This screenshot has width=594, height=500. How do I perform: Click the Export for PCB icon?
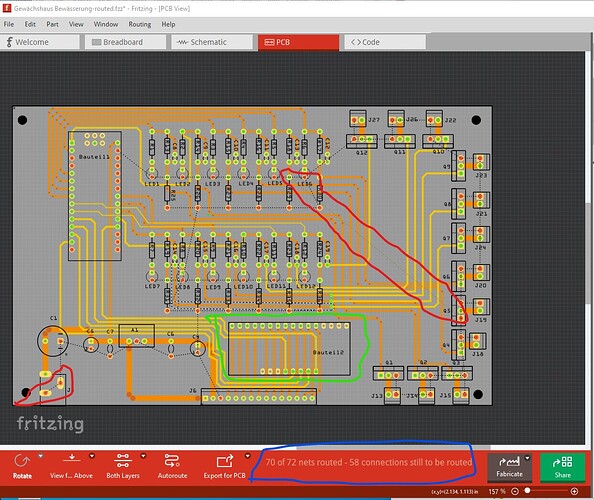point(225,461)
